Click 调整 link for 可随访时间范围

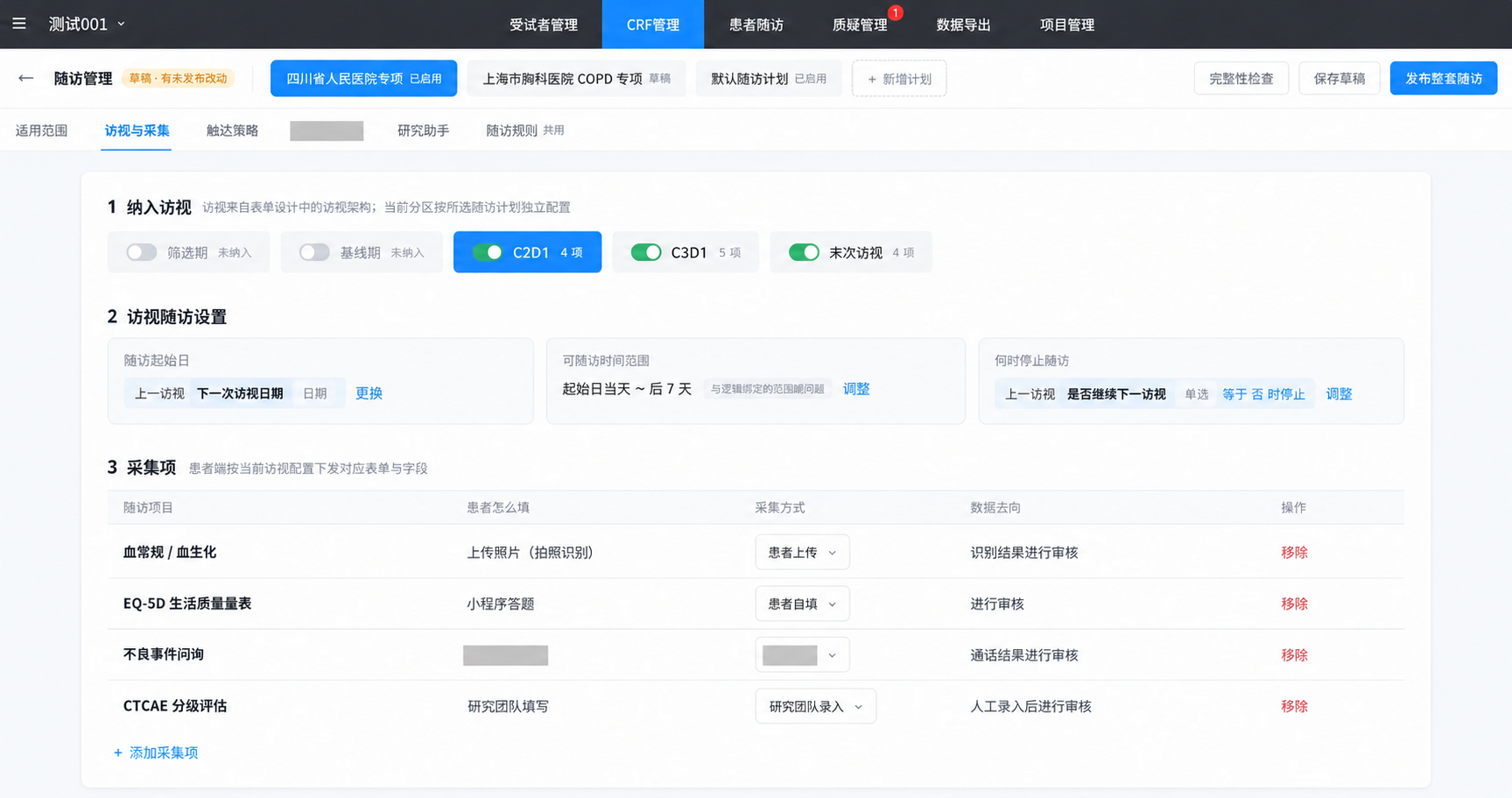click(x=856, y=389)
